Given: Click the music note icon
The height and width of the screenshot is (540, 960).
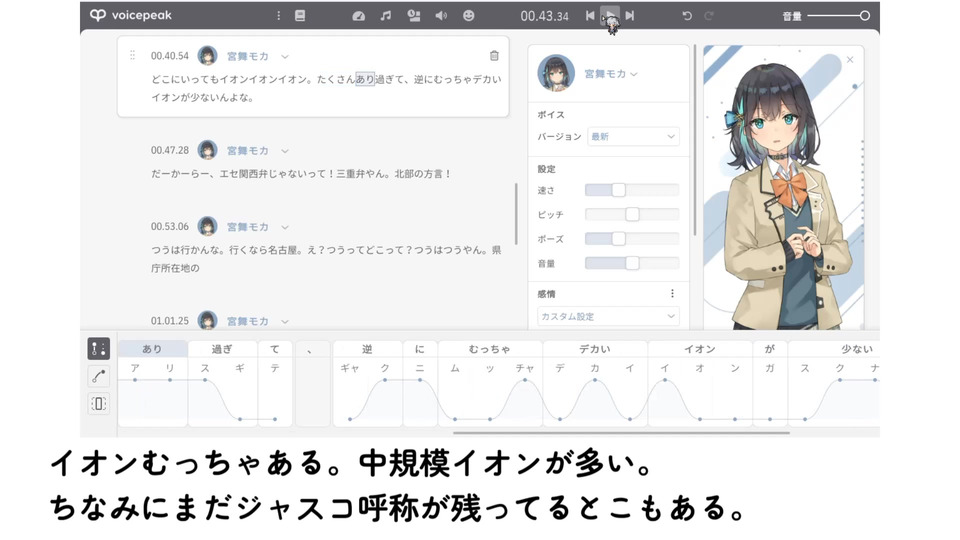Looking at the screenshot, I should 386,16.
